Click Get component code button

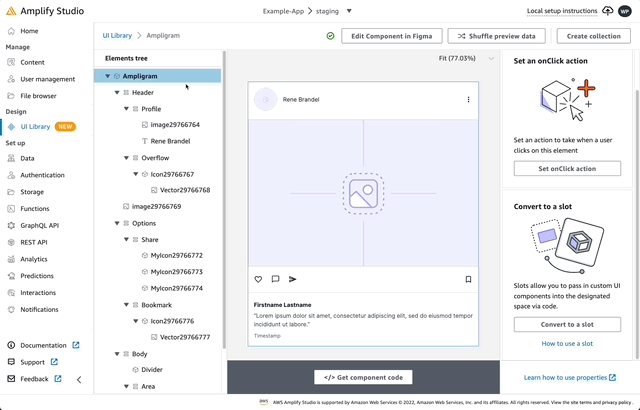click(363, 377)
